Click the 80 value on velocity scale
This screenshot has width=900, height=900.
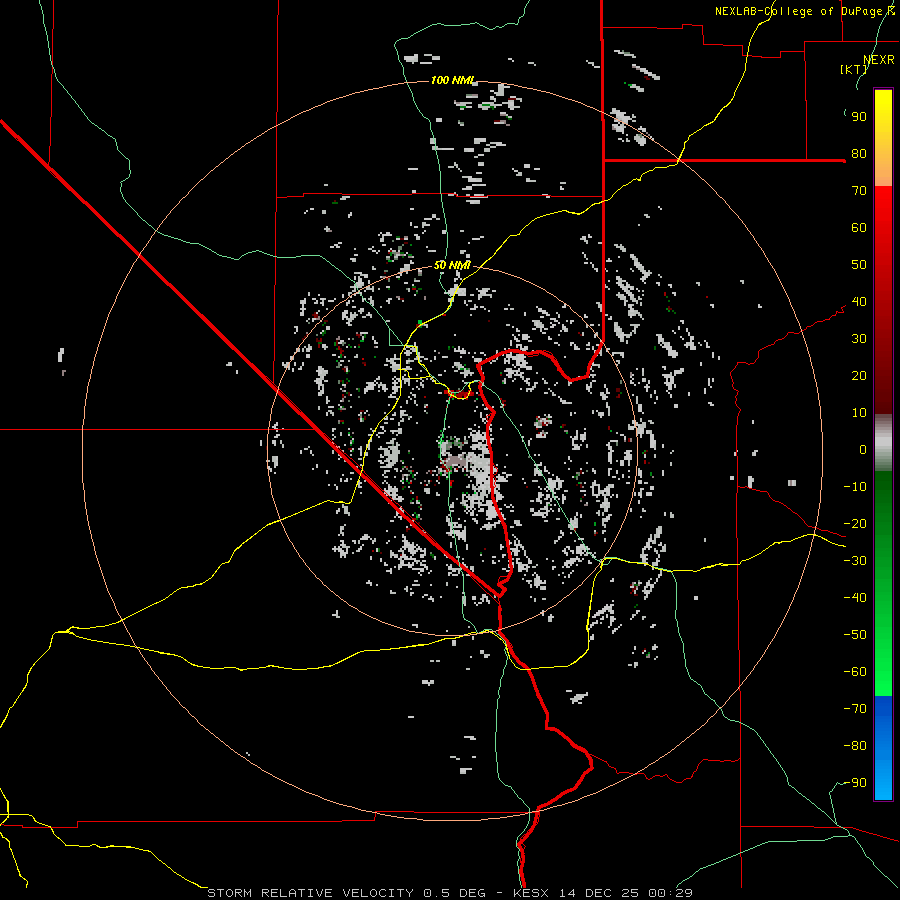tap(859, 154)
